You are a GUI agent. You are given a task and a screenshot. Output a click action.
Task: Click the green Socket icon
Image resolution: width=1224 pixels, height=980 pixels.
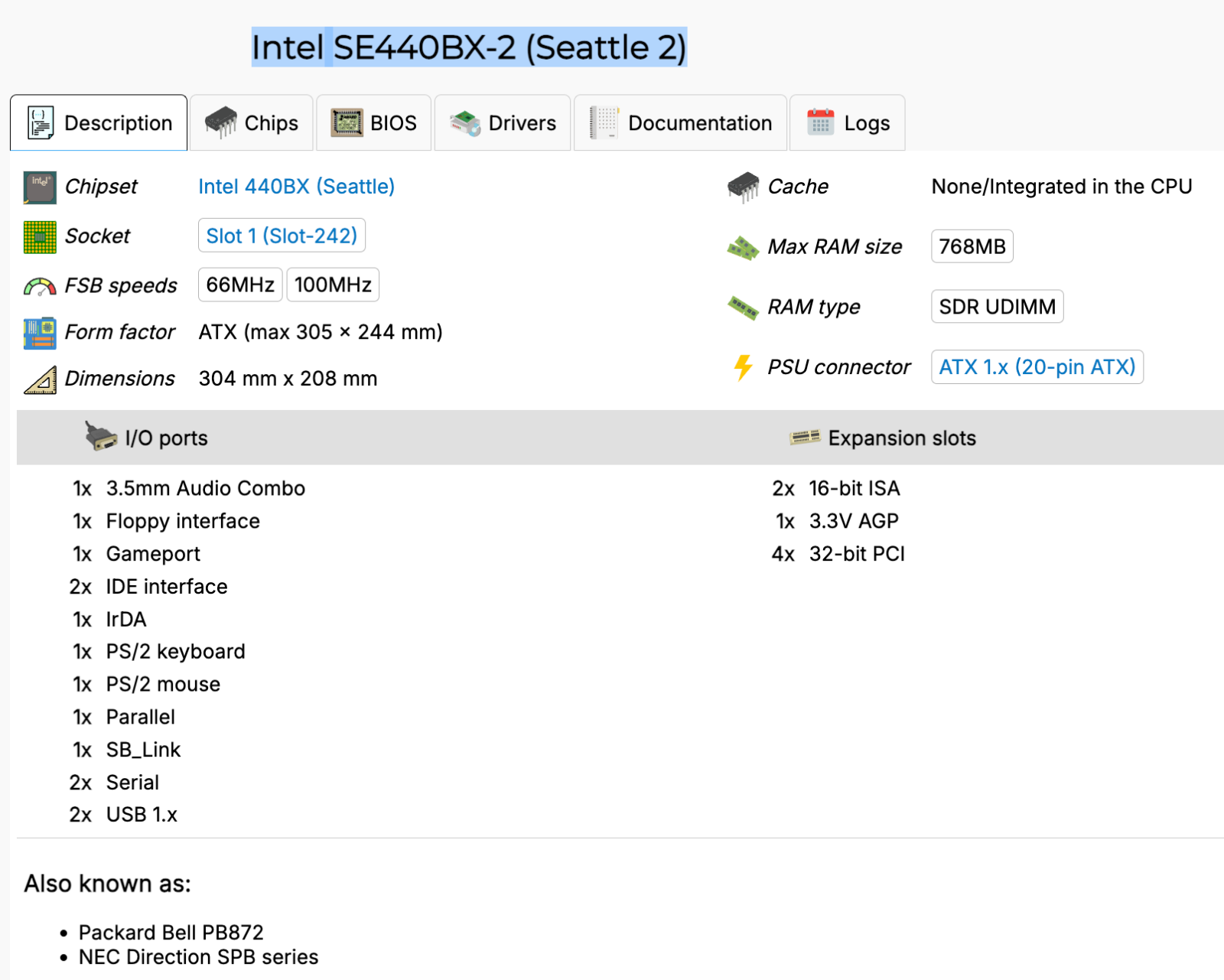[x=40, y=236]
